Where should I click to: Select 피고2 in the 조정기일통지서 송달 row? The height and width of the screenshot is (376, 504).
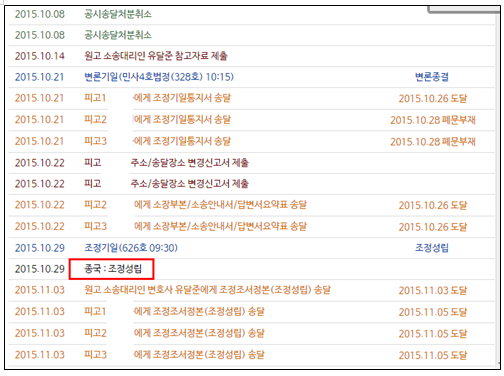(95, 120)
